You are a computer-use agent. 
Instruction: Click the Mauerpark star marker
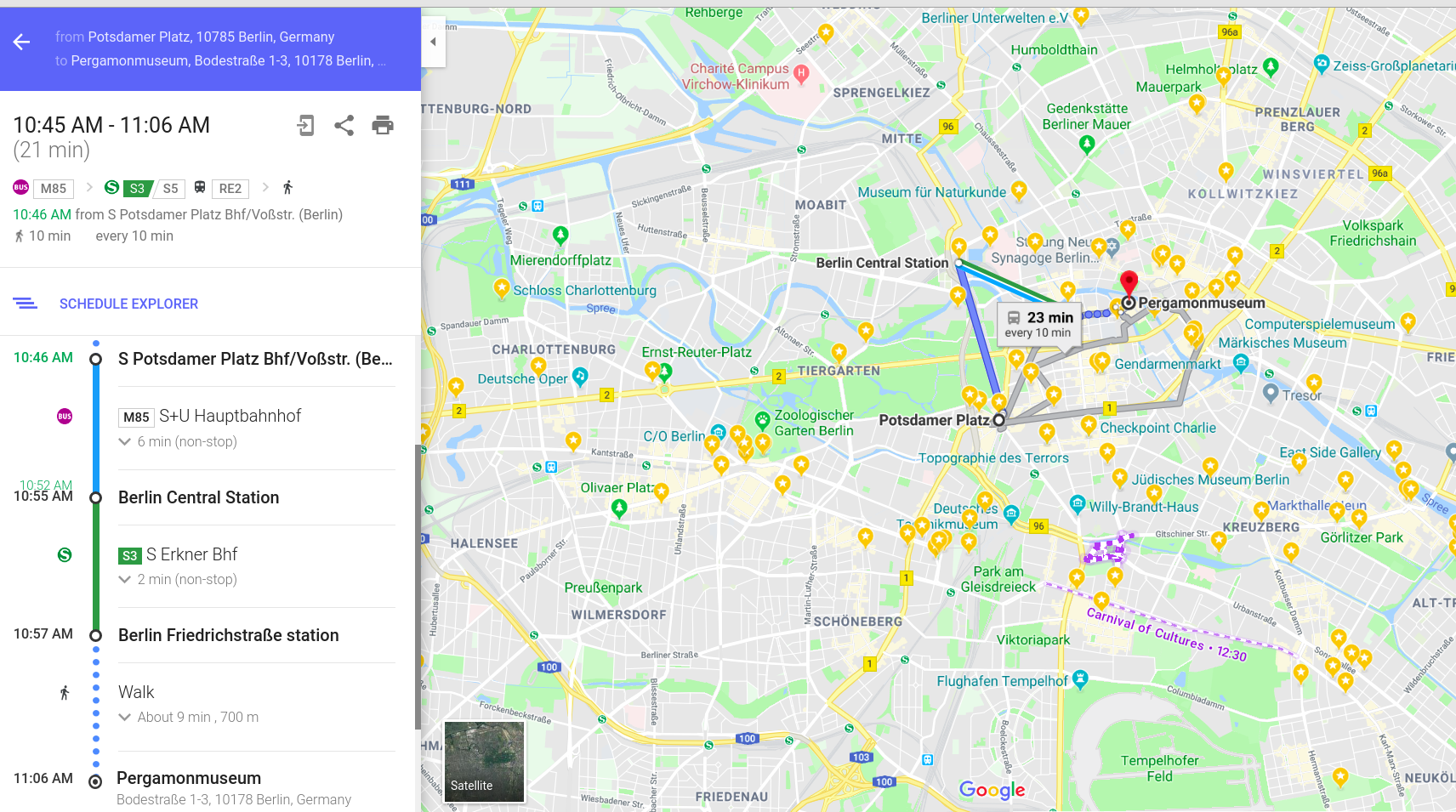click(x=1197, y=104)
